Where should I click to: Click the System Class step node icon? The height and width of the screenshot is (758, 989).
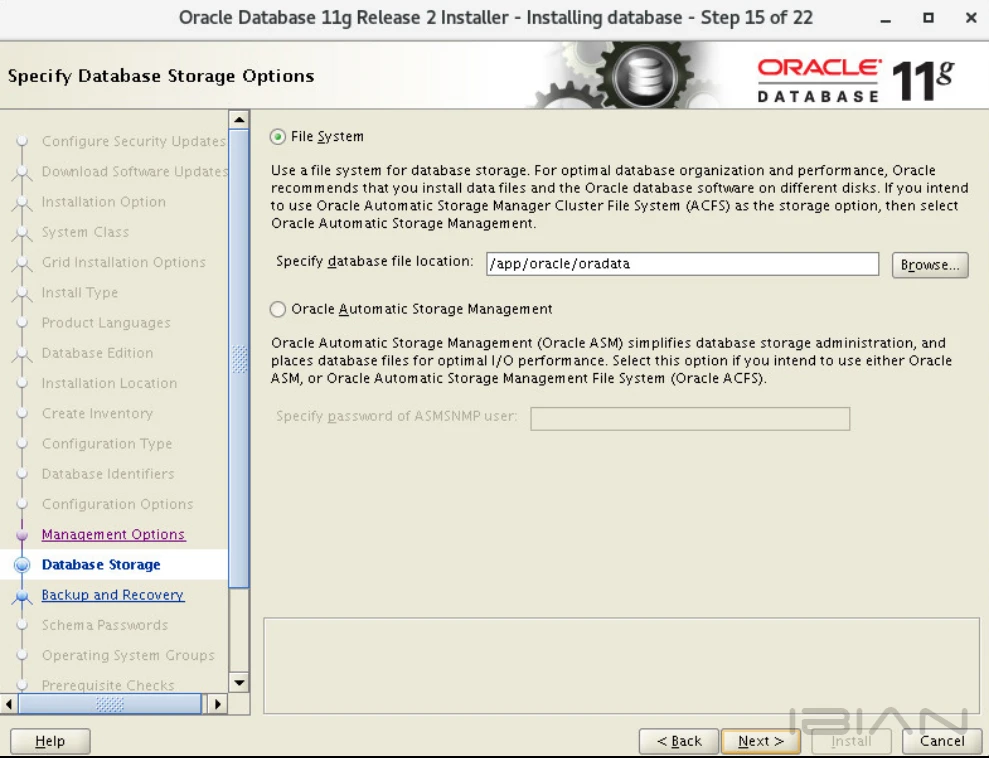pyautogui.click(x=22, y=232)
